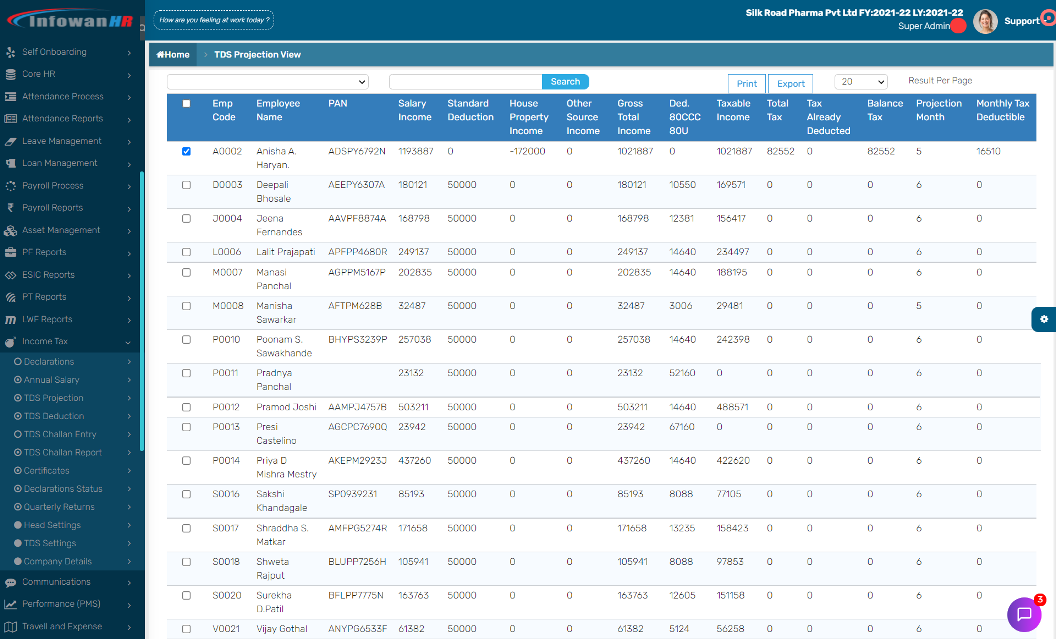Open the results per page dropdown
1056x639 pixels.
[x=861, y=82]
